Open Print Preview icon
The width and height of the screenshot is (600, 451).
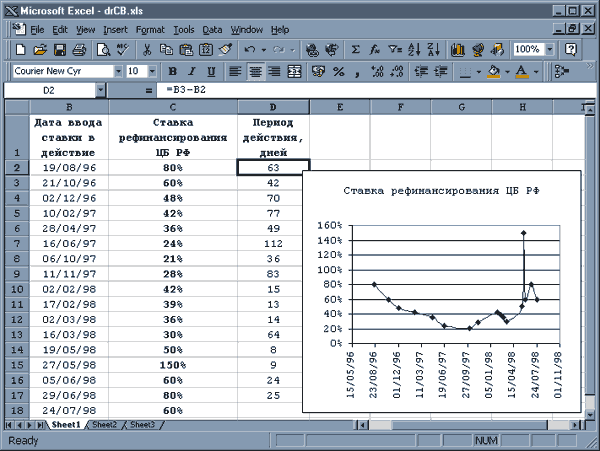click(103, 49)
